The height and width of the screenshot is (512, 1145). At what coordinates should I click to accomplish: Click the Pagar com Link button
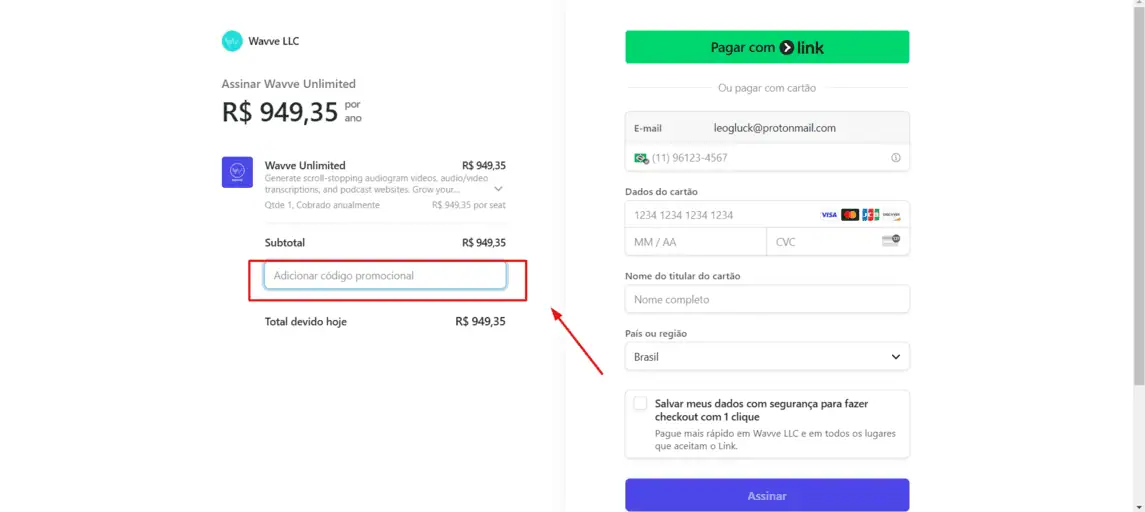767,47
